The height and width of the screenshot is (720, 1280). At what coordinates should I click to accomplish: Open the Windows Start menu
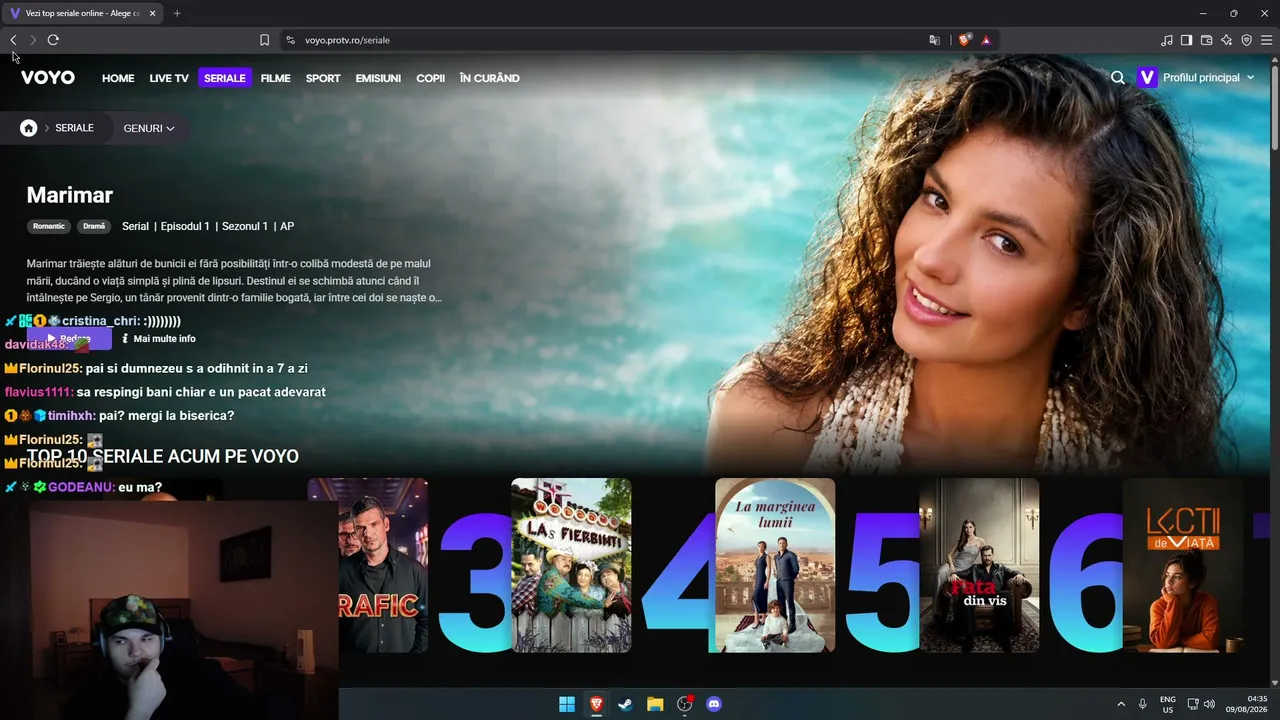(567, 704)
